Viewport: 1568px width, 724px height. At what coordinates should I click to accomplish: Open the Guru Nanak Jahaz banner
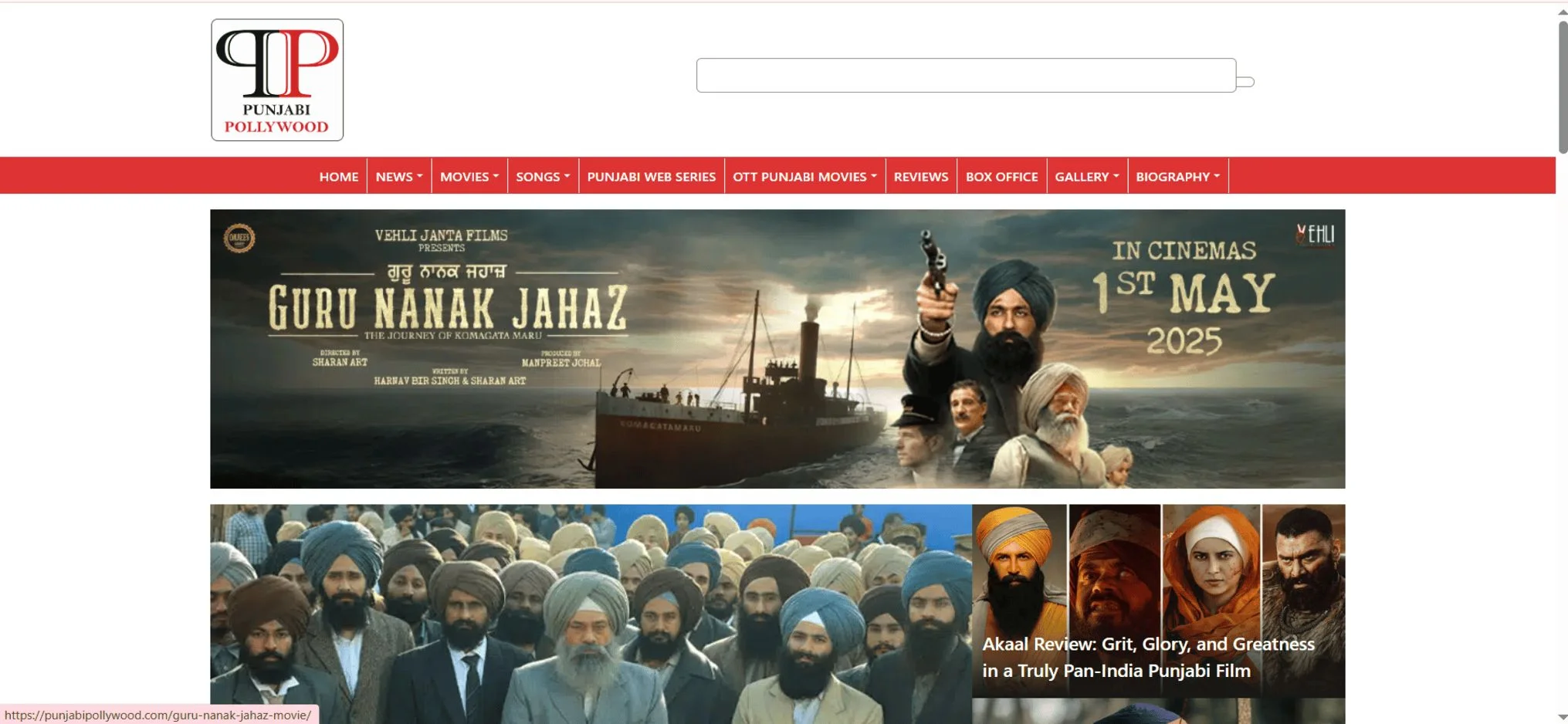coord(777,349)
